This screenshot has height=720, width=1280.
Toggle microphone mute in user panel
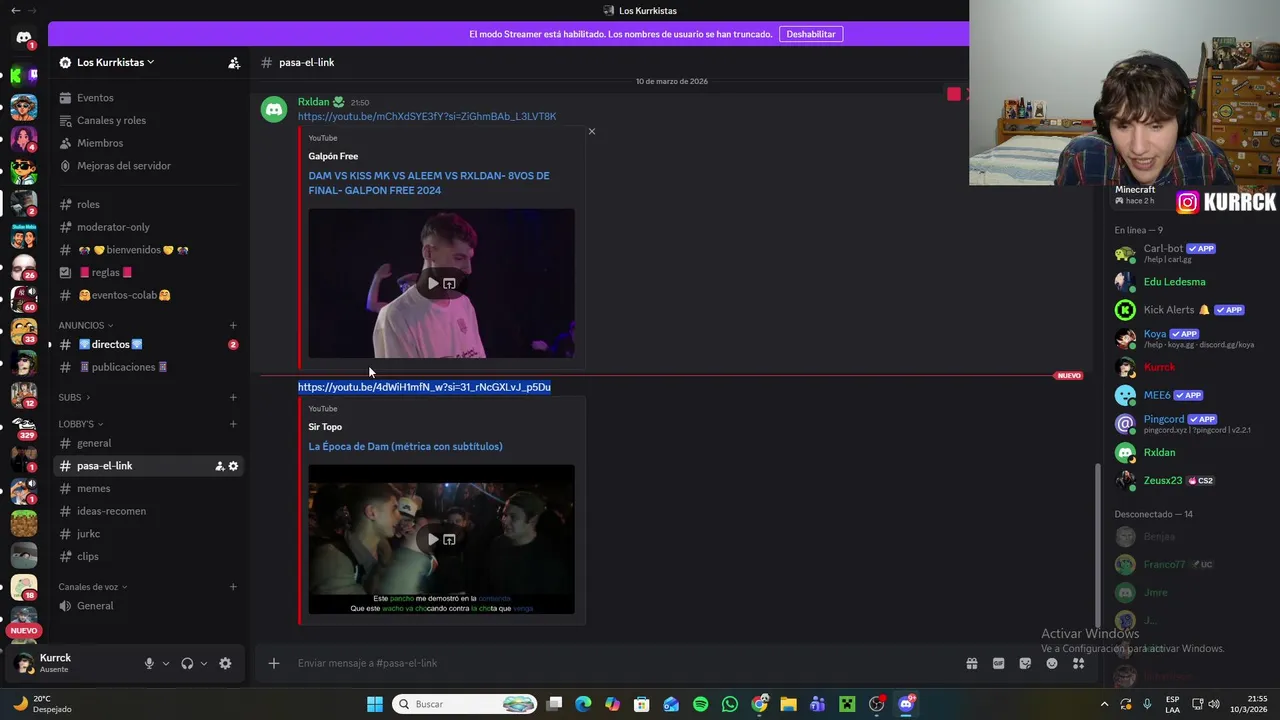coord(149,663)
